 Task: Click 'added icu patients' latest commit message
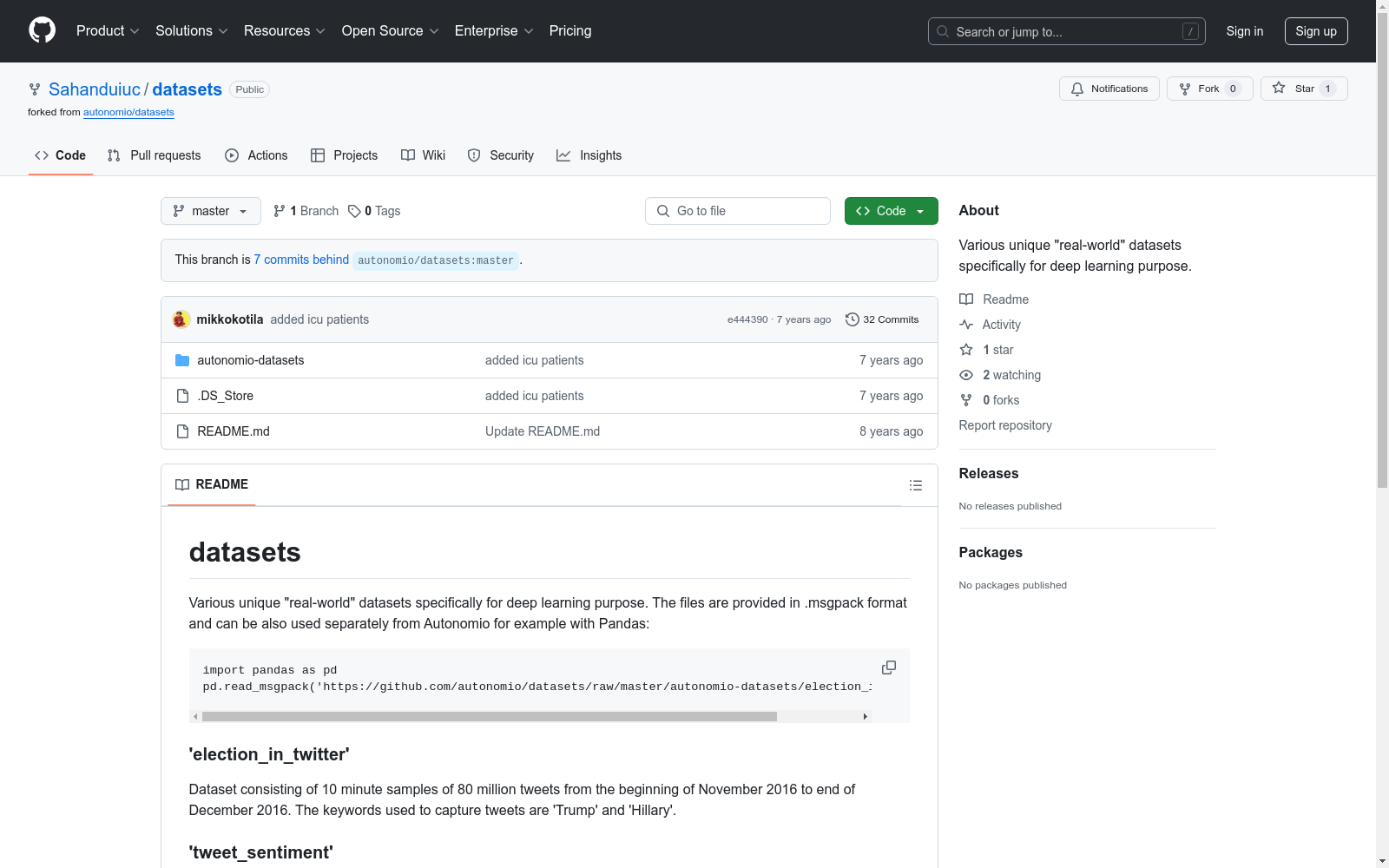click(319, 319)
